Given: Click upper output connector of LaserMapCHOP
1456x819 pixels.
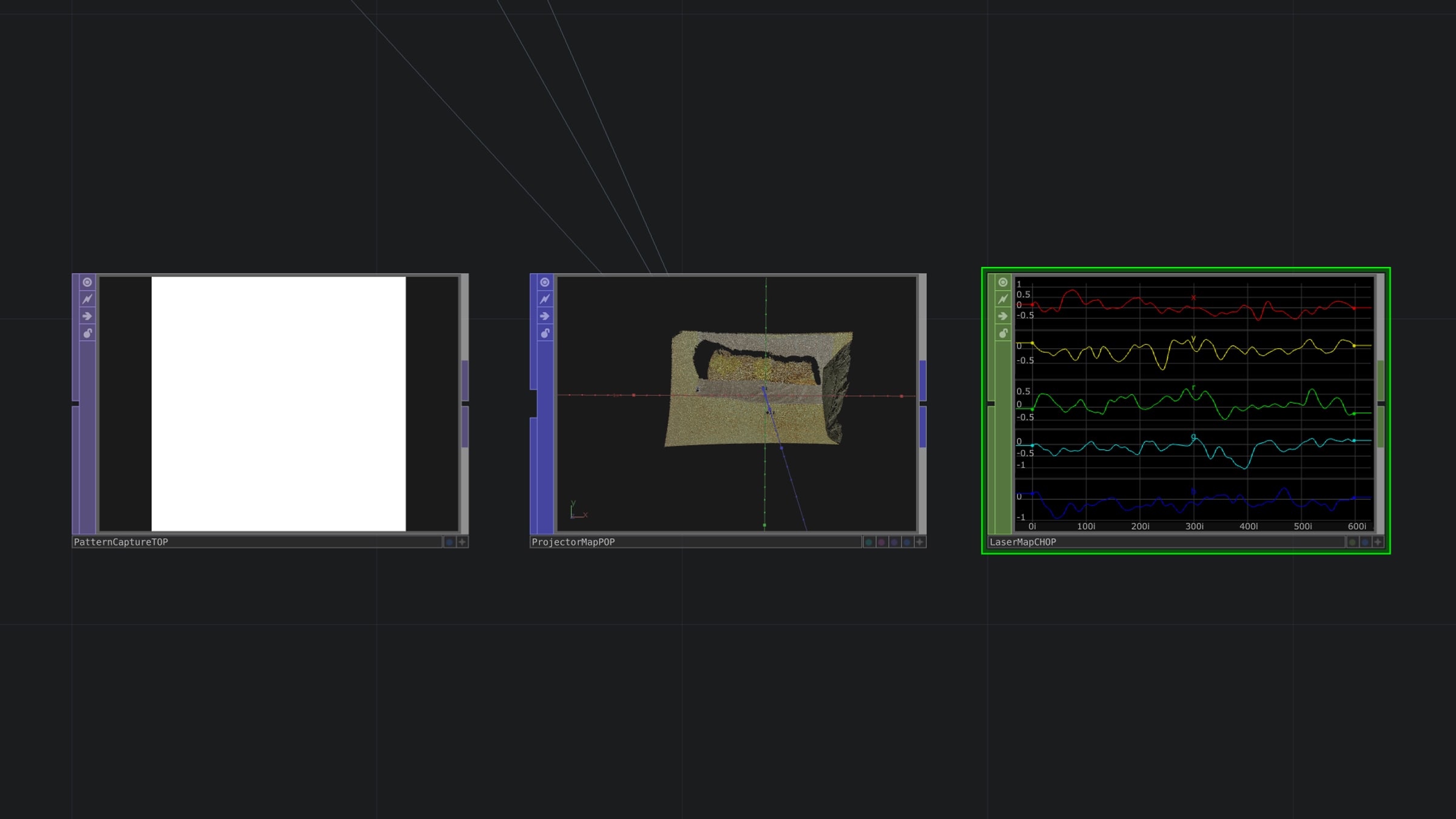Looking at the screenshot, I should pyautogui.click(x=1381, y=380).
